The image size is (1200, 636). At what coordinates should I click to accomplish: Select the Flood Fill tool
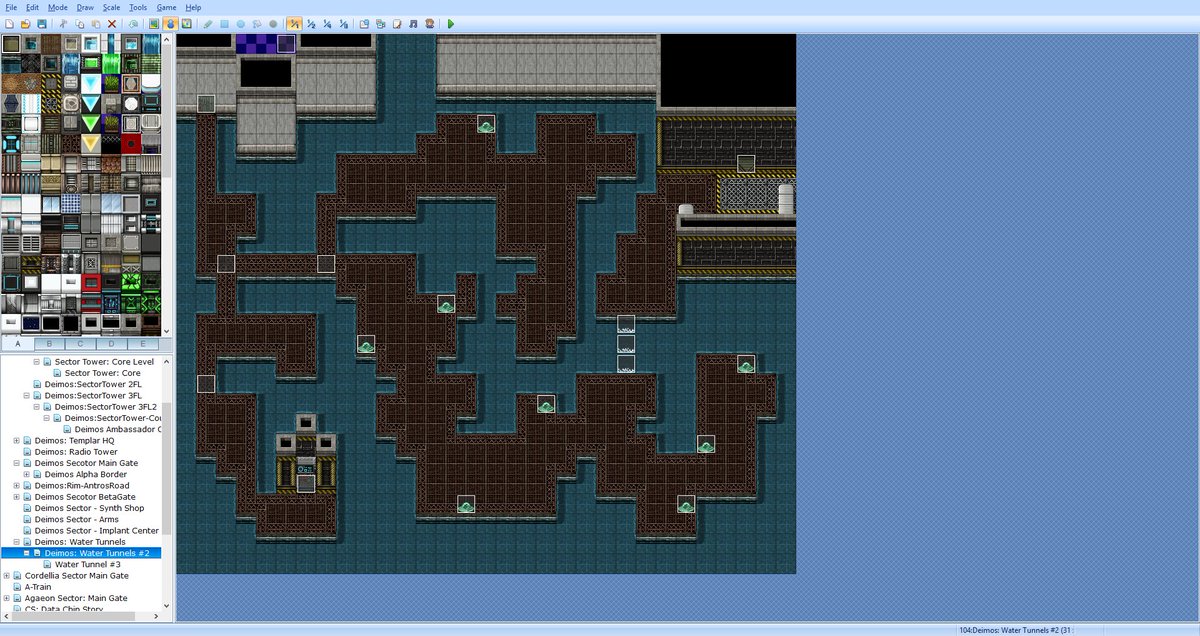coord(257,23)
